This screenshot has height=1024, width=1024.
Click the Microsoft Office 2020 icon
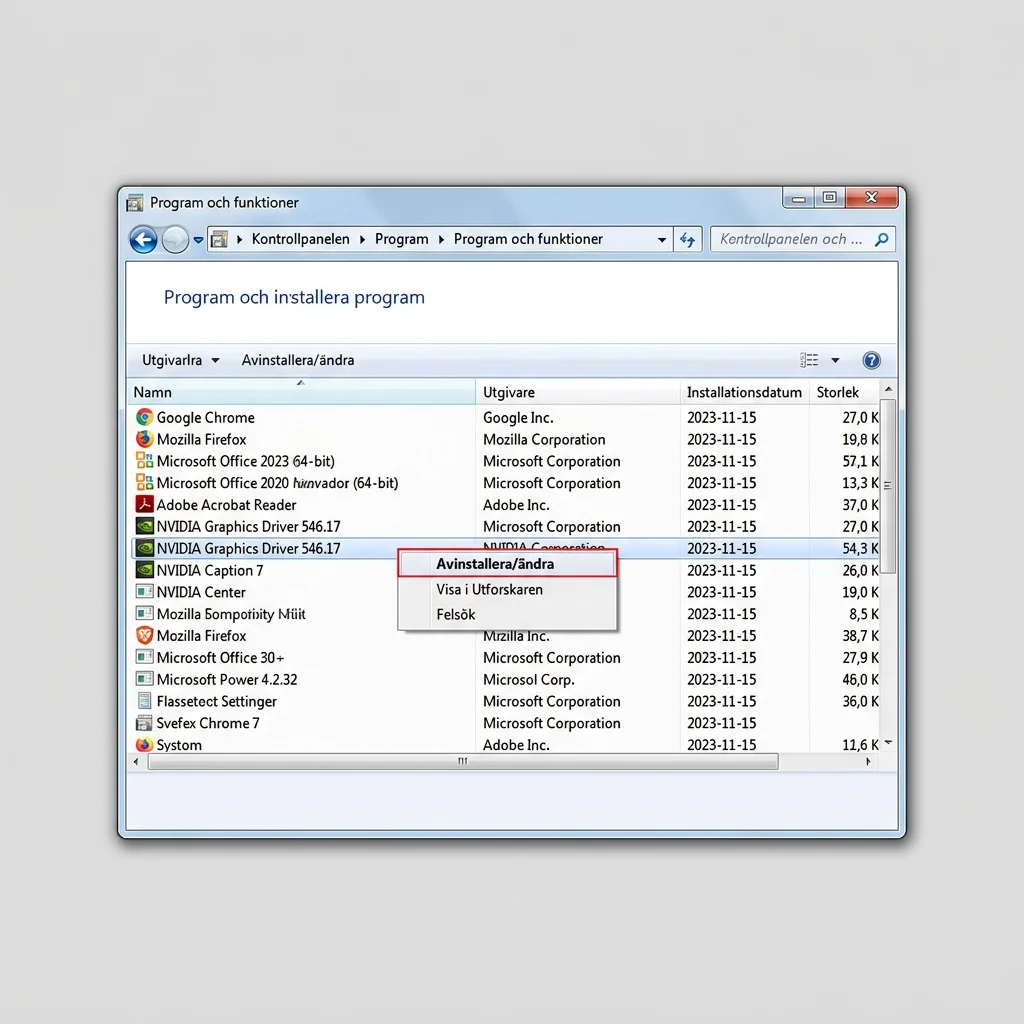(x=144, y=483)
